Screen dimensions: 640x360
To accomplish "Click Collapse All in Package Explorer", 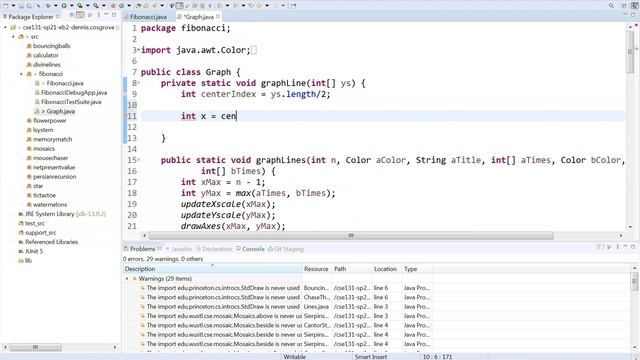I will pos(72,15).
